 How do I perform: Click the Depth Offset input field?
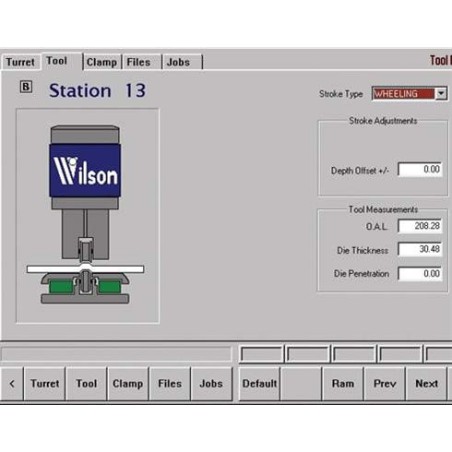pyautogui.click(x=420, y=169)
